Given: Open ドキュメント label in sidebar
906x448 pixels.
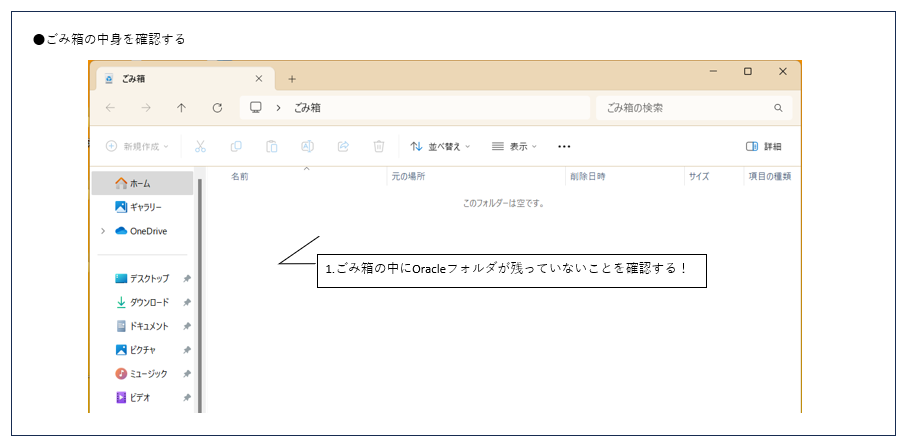Looking at the screenshot, I should (150, 326).
